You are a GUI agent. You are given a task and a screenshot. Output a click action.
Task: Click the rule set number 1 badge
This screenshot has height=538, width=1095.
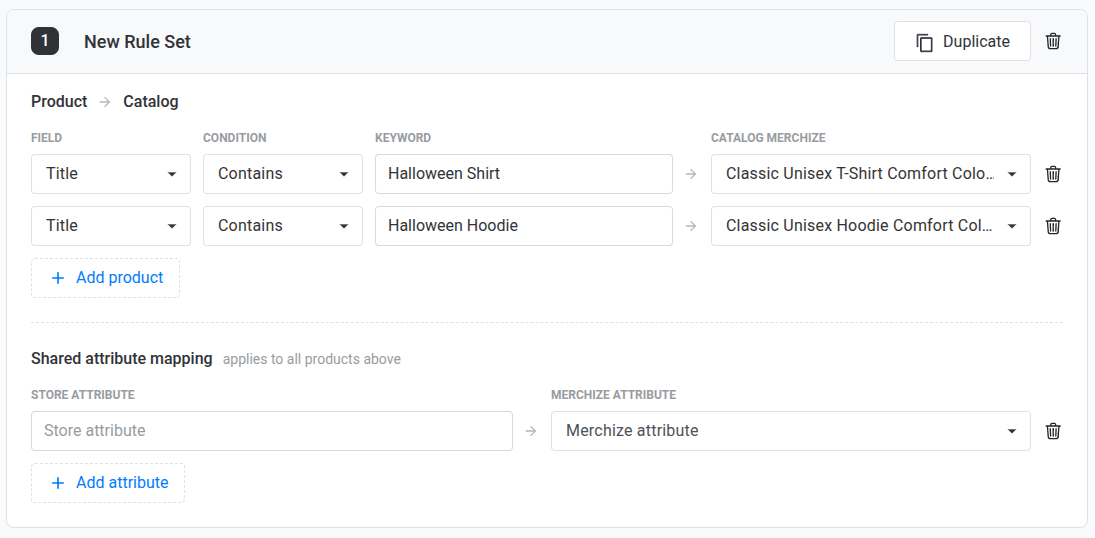pos(45,41)
